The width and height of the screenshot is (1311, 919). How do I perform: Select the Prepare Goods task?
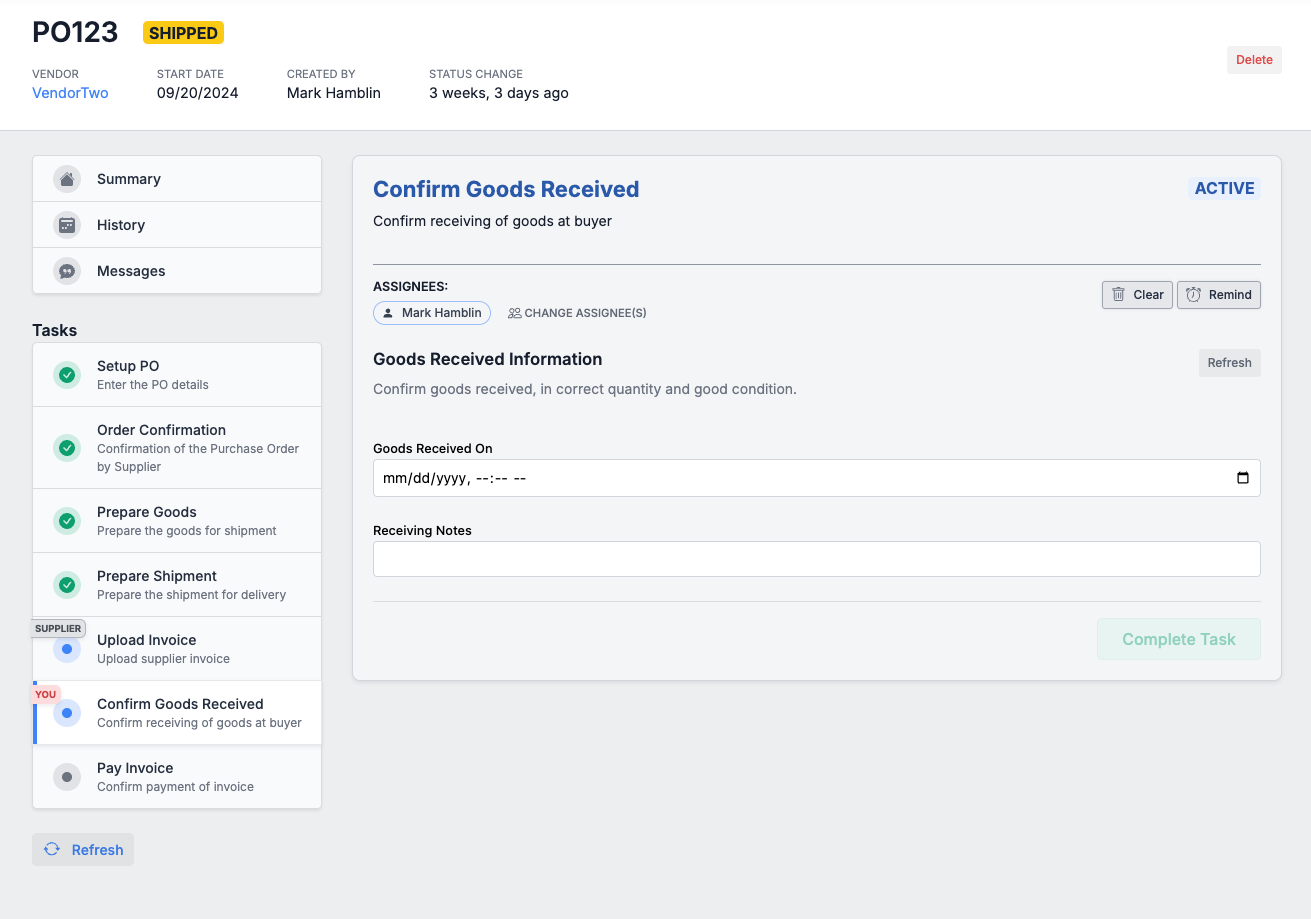pos(177,521)
